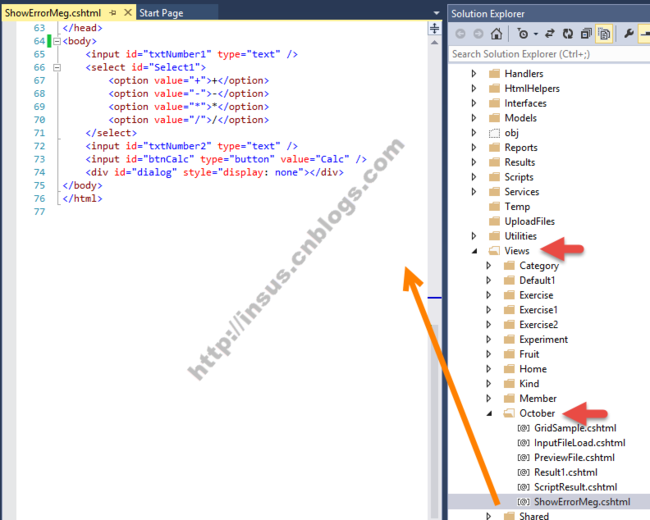650x520 pixels.
Task: Expand the Reports folder
Action: tap(474, 147)
